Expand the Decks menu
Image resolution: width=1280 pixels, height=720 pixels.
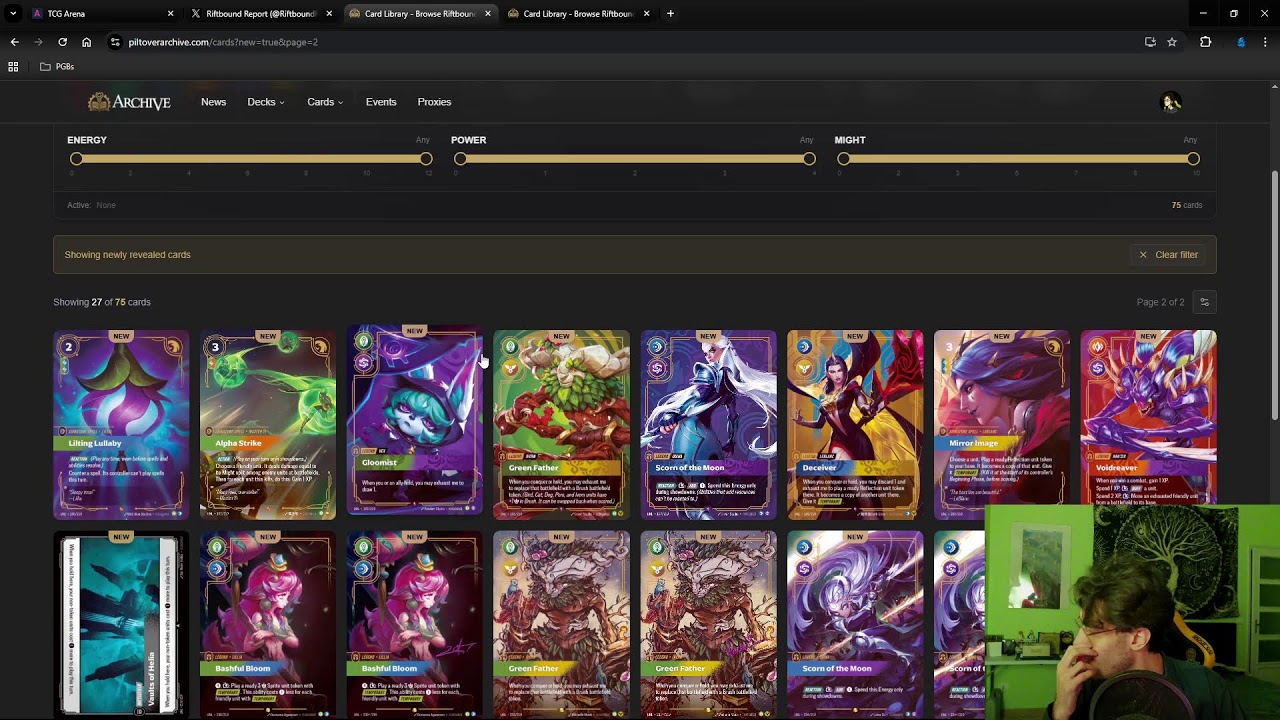pos(266,102)
